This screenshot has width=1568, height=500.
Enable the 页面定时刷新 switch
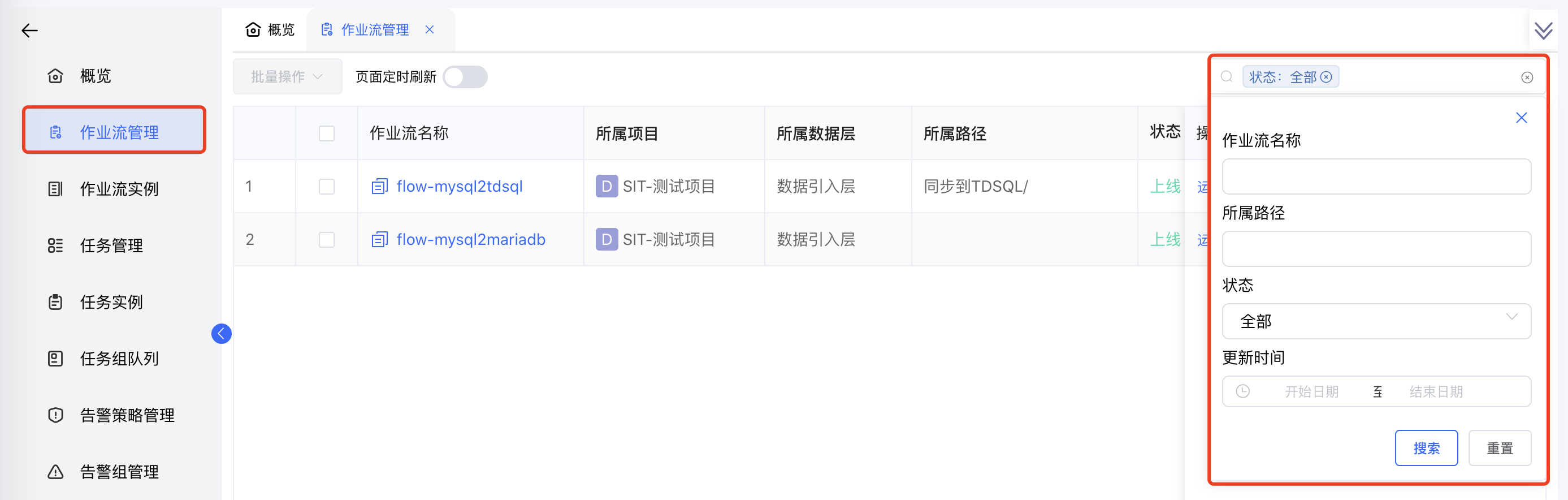point(465,77)
